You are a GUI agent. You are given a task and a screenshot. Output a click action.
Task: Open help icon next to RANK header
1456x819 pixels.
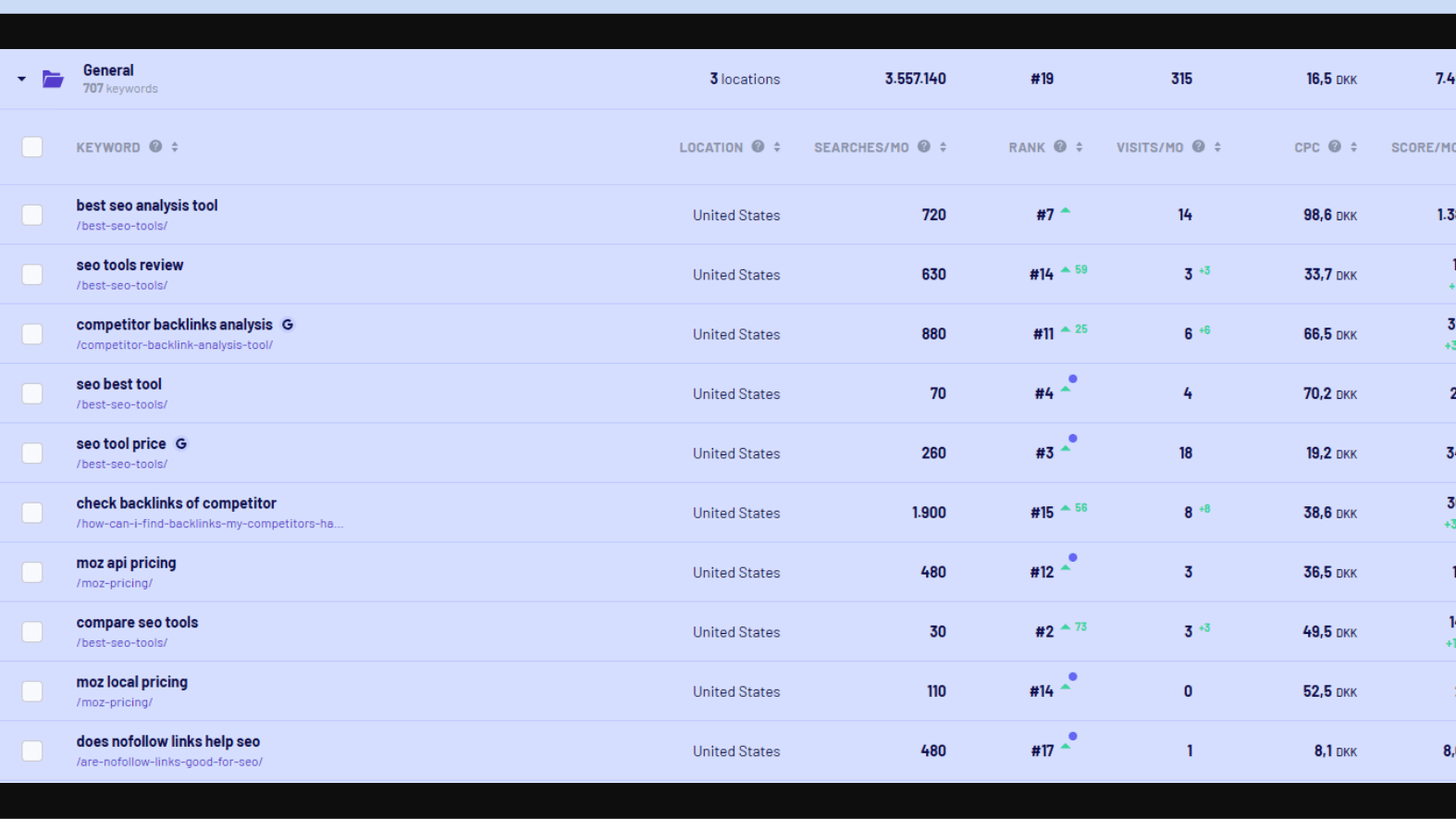pos(1060,146)
